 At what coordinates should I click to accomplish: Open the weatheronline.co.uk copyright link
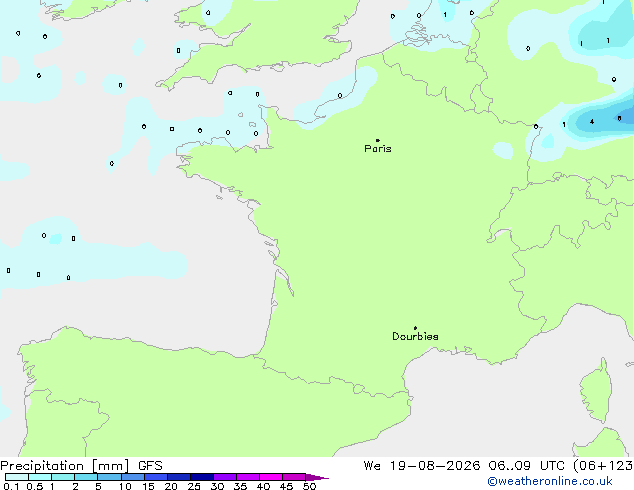(550, 481)
